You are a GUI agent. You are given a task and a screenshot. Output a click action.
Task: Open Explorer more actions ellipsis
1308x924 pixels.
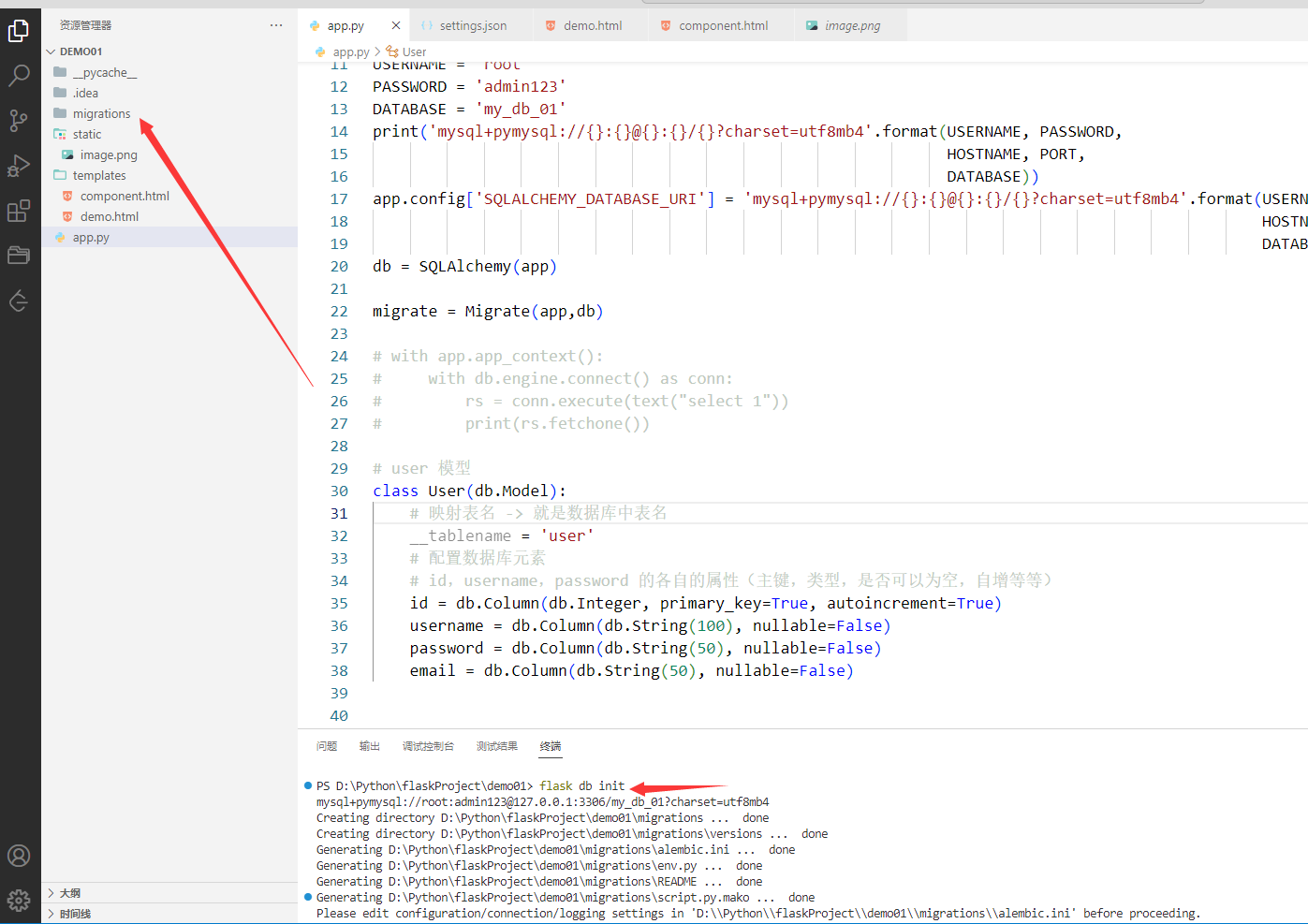coord(276,25)
